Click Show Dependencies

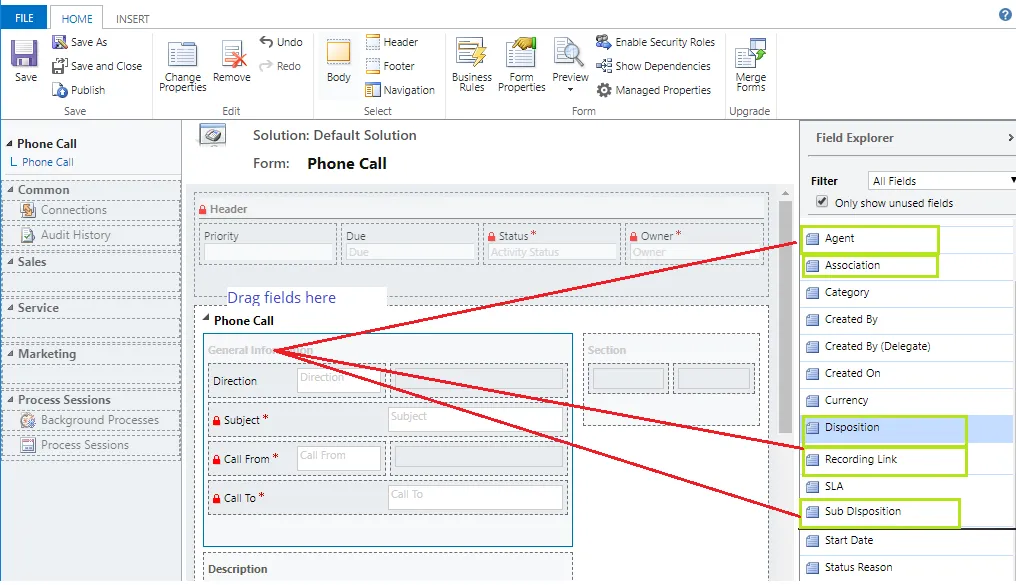pyautogui.click(x=653, y=66)
